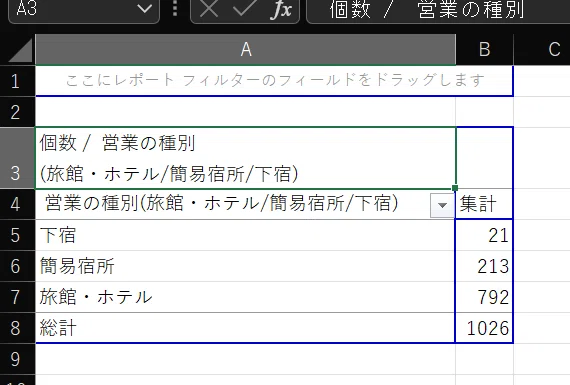Image resolution: width=570 pixels, height=385 pixels.
Task: Cancel entry with the X formula button
Action: pyautogui.click(x=209, y=9)
